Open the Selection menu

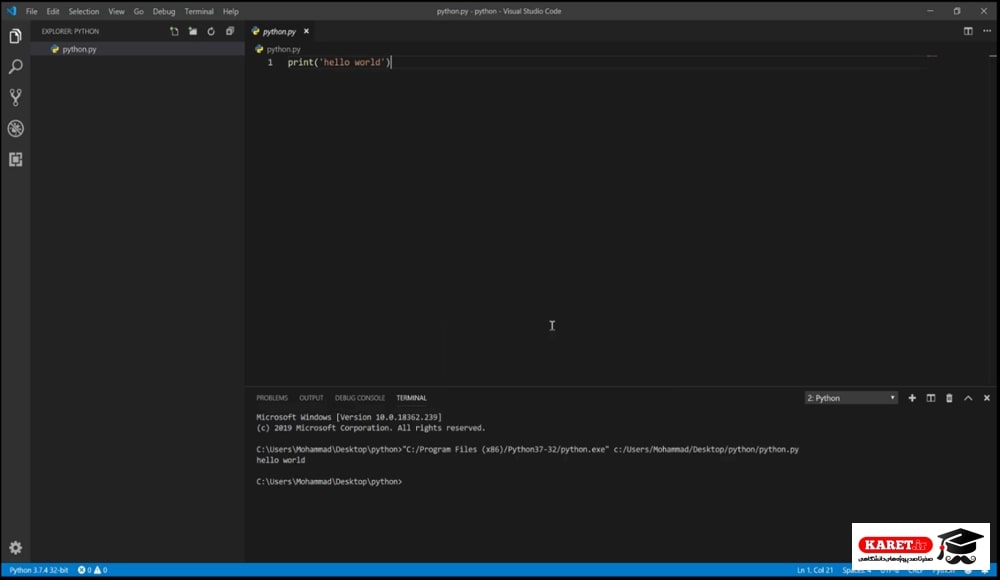click(x=84, y=11)
